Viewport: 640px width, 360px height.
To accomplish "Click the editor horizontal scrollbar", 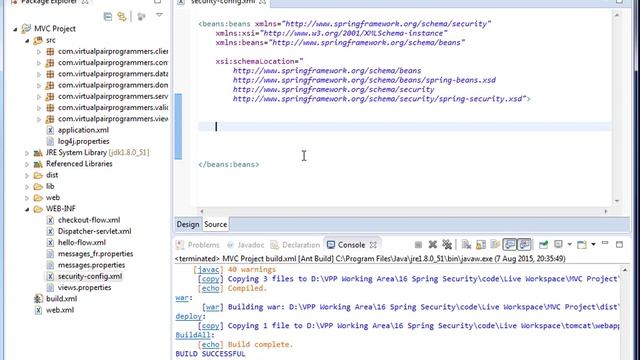I will coord(404,211).
